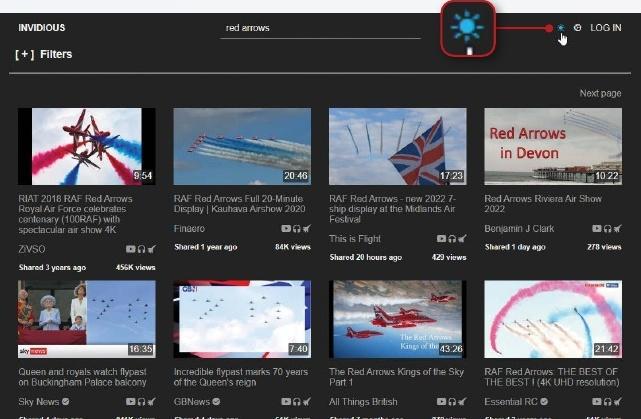Watch Essential RC video on YouTube icon
Image resolution: width=641 pixels, height=419 pixels.
click(597, 402)
